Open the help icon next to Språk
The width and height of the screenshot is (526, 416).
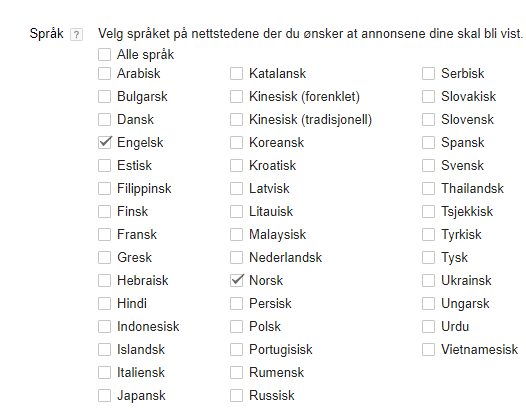(76, 35)
